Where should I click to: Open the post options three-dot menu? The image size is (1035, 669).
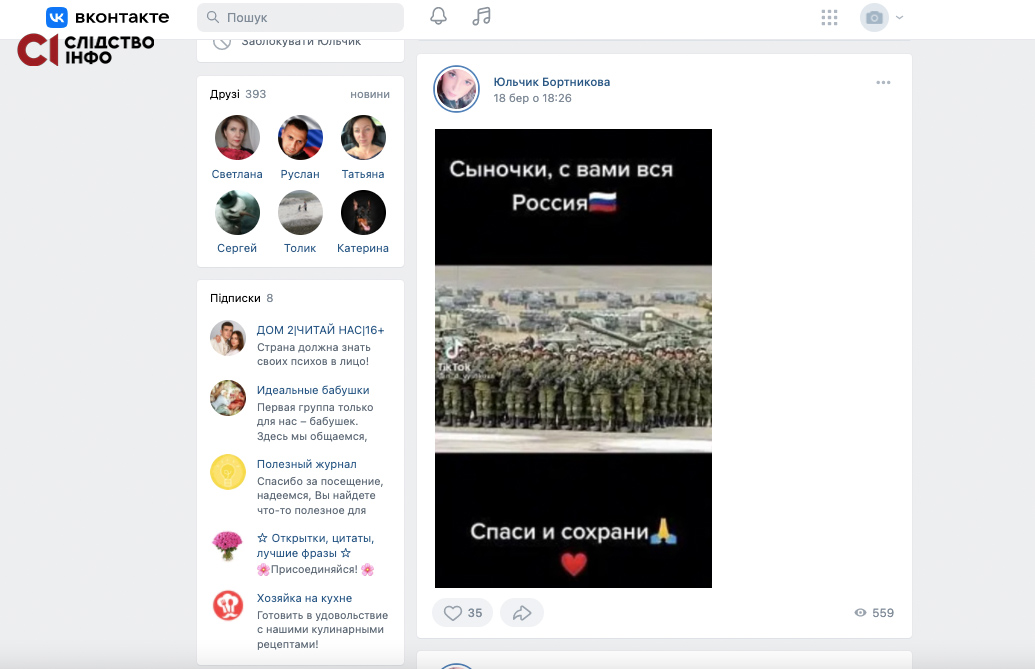coord(883,82)
